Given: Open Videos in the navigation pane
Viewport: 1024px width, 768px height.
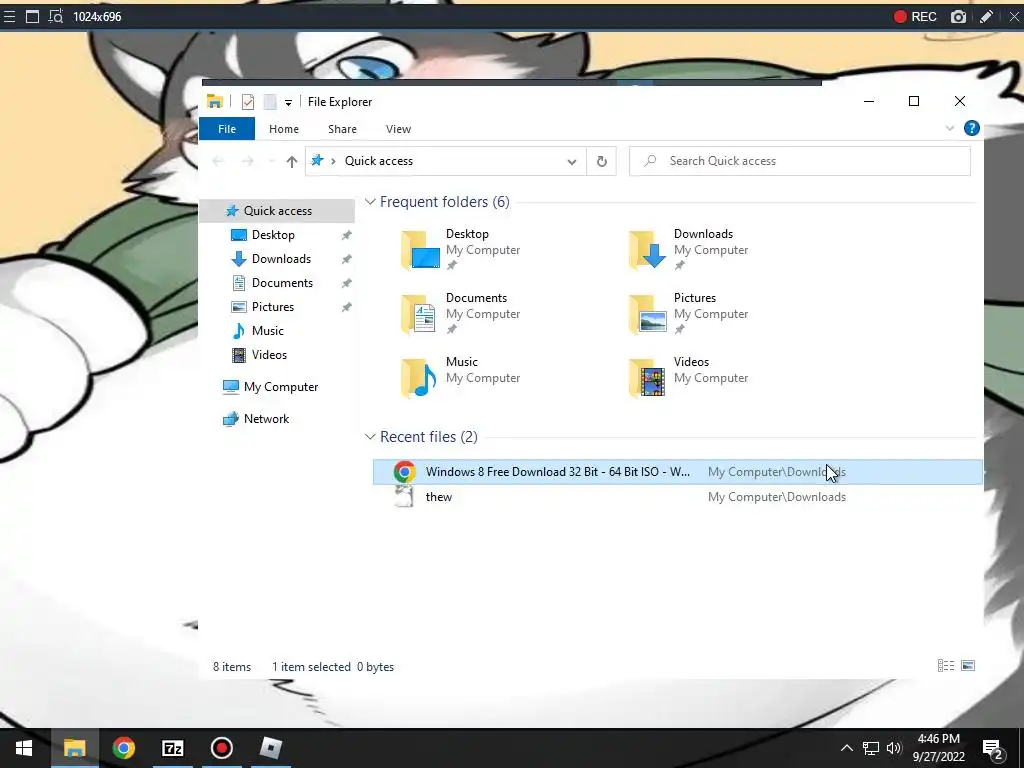Looking at the screenshot, I should click(269, 355).
